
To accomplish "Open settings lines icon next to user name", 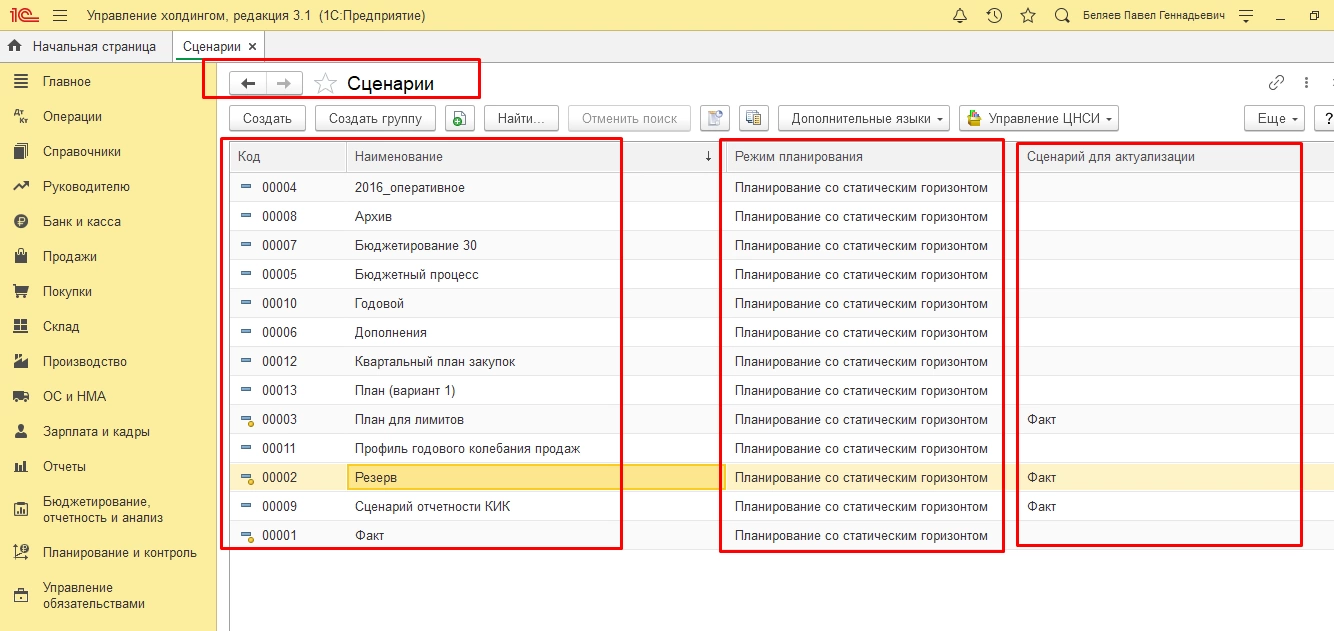I will click(x=1245, y=16).
